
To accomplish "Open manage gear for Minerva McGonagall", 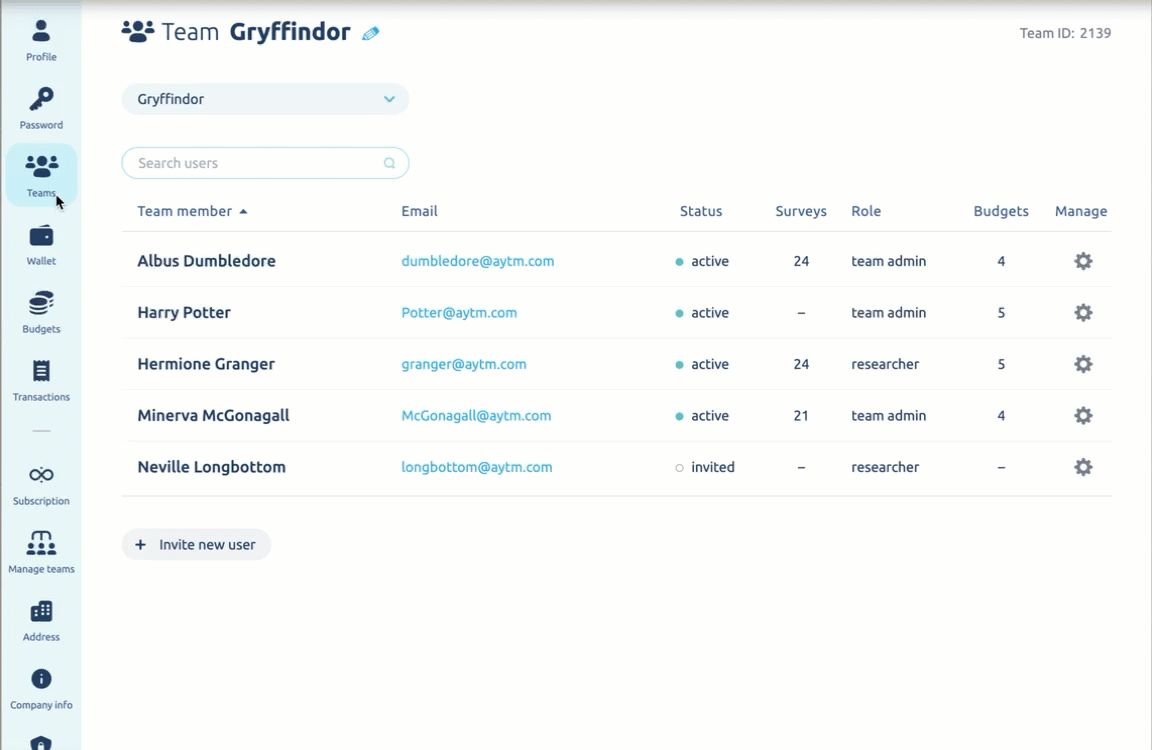I will (1082, 416).
